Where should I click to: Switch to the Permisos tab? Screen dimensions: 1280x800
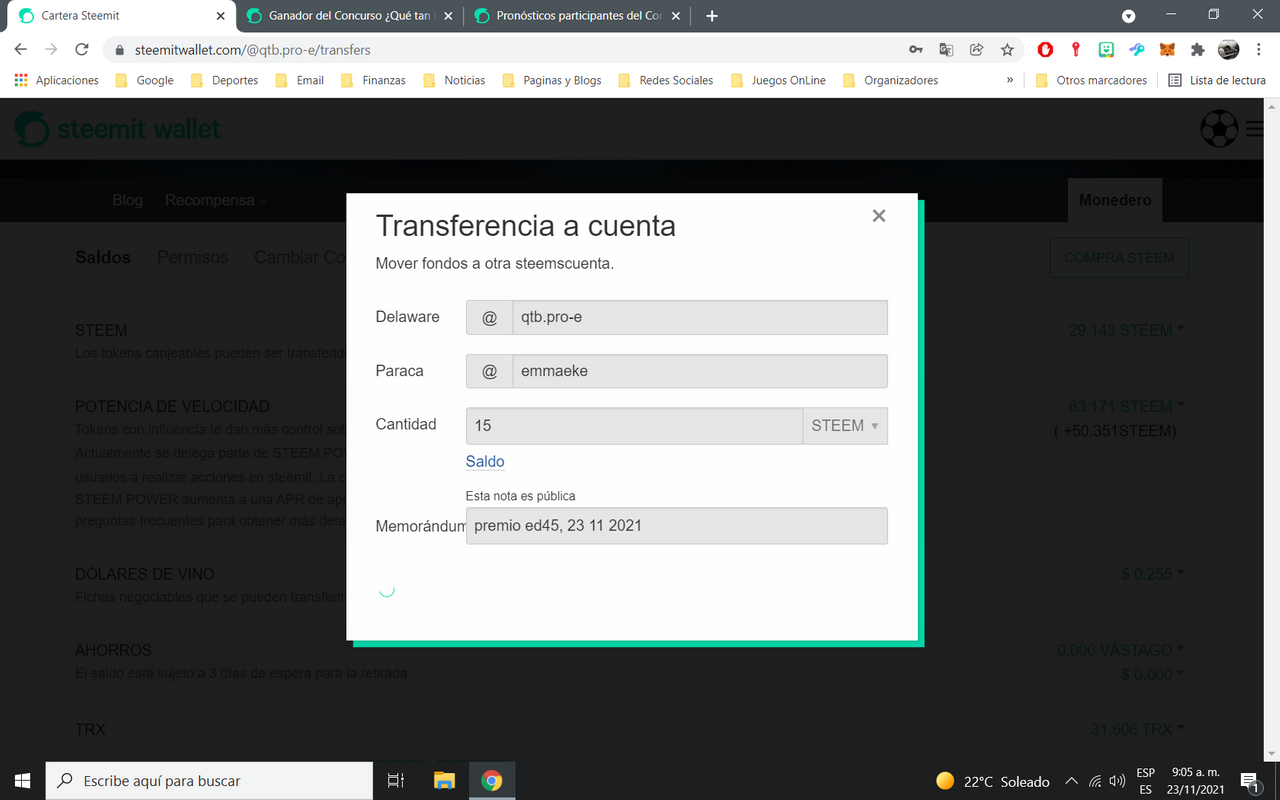point(192,257)
